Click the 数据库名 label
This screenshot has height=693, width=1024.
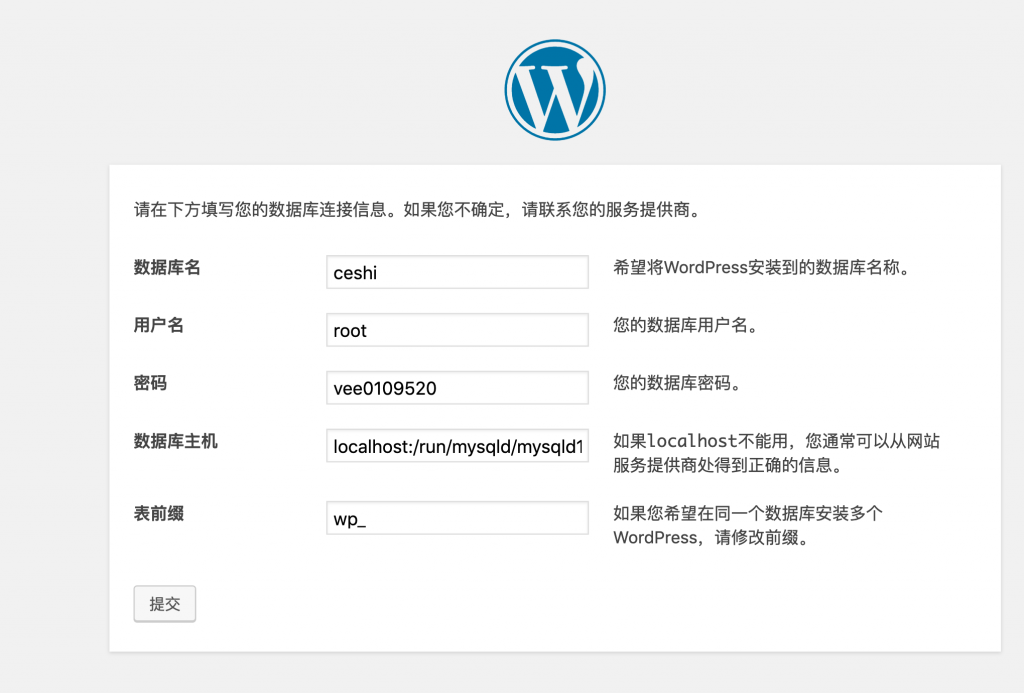point(167,267)
